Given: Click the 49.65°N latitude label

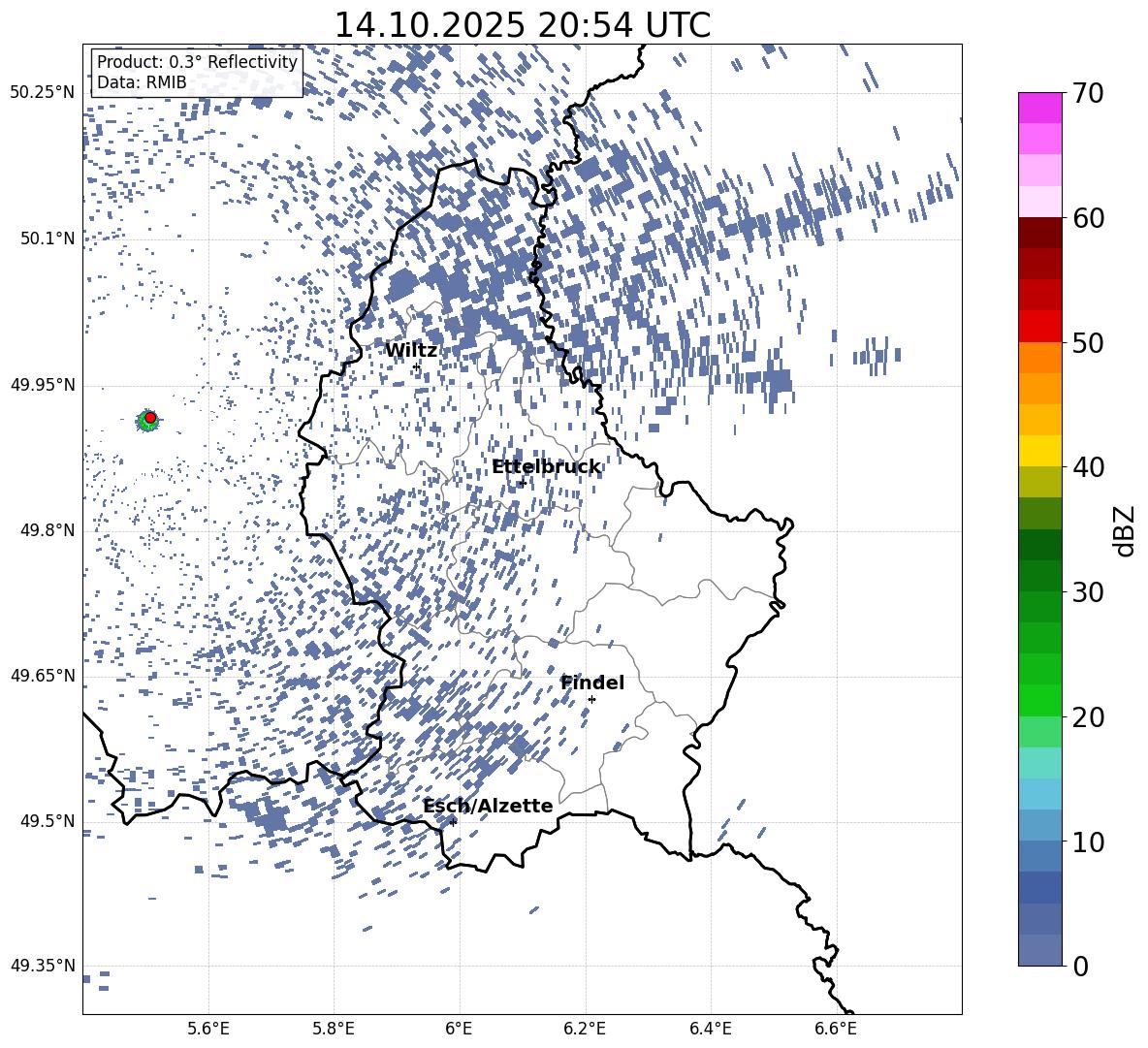Looking at the screenshot, I should [43, 675].
